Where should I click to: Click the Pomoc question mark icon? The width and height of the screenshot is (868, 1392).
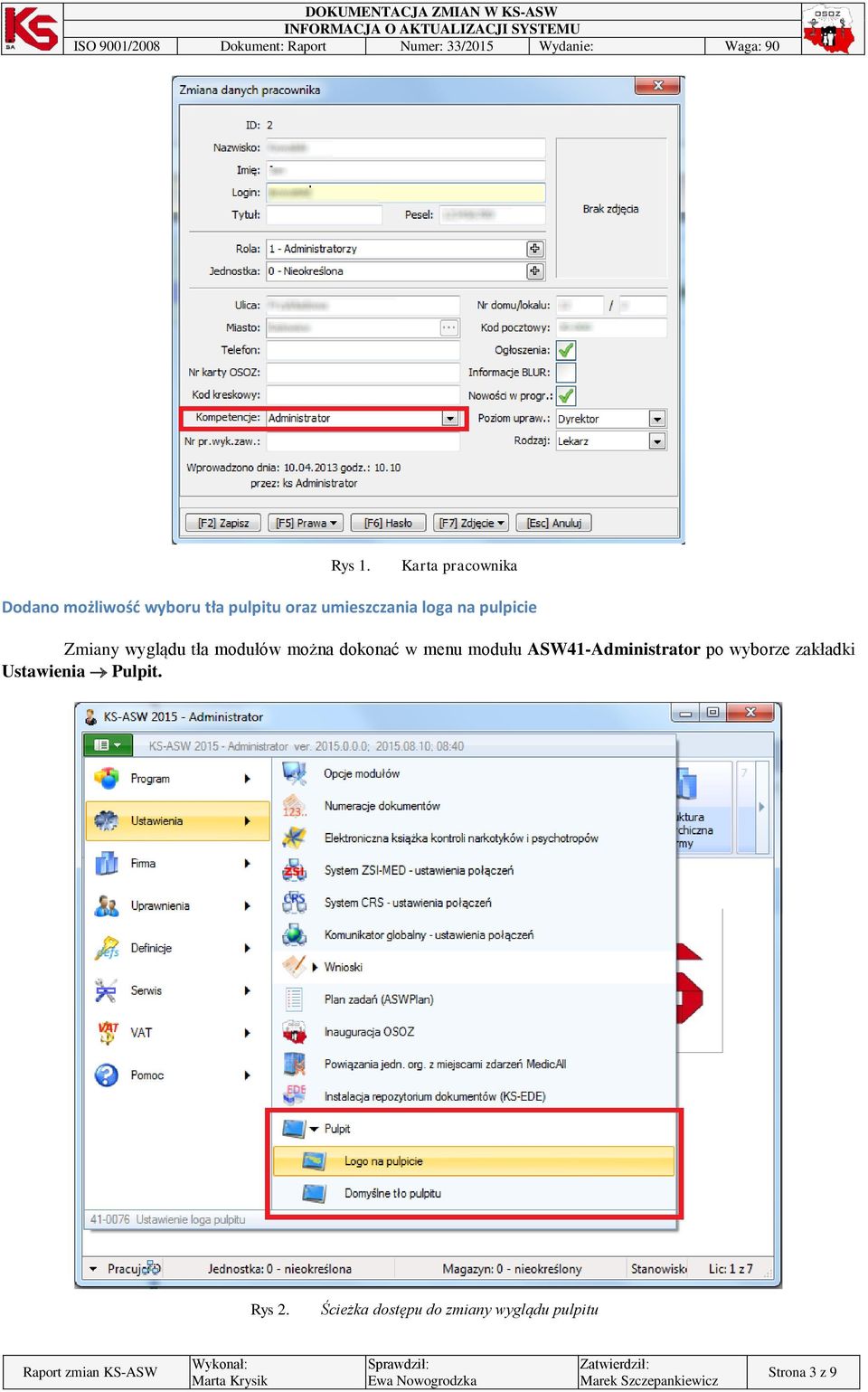(x=107, y=1075)
